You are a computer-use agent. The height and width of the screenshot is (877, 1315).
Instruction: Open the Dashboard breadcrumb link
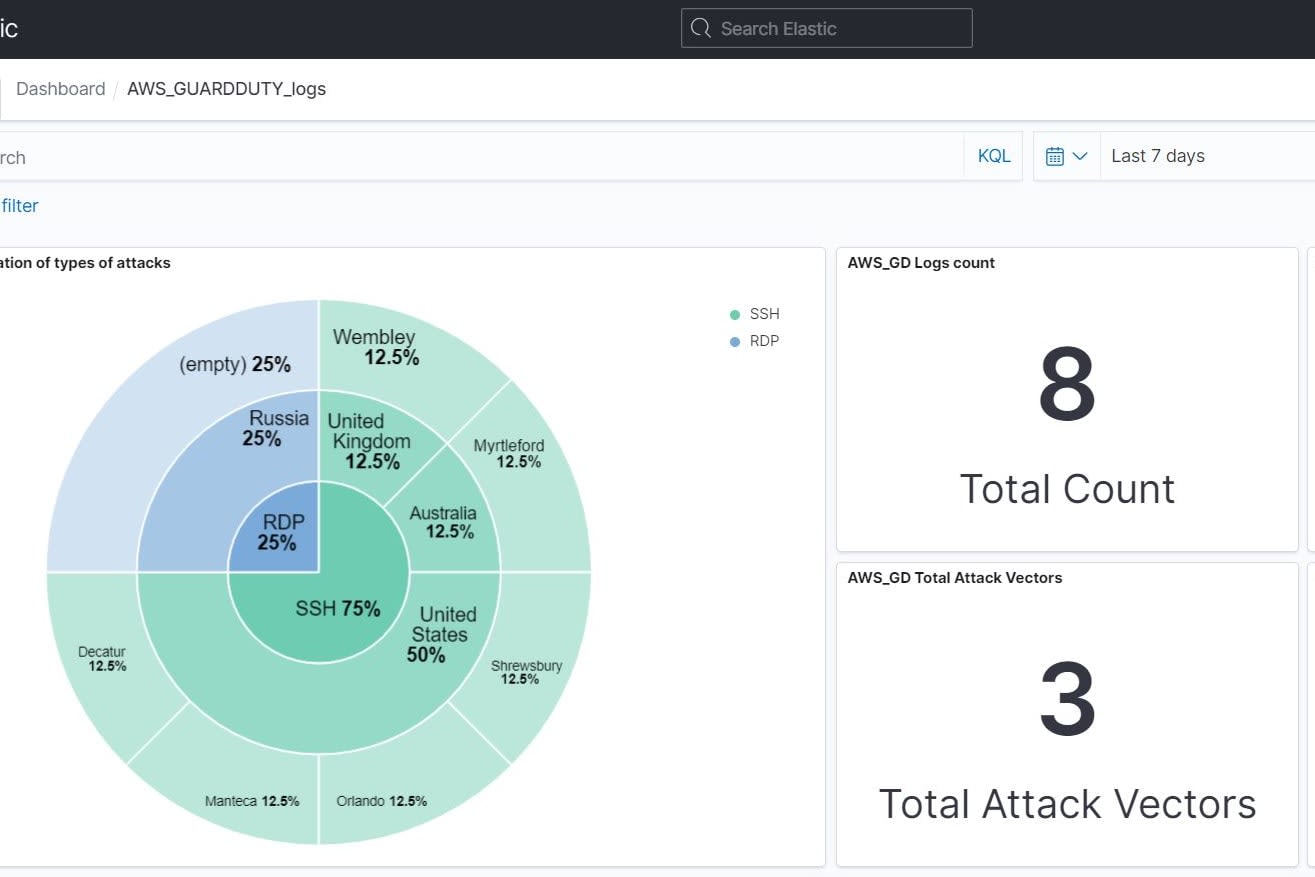[60, 89]
